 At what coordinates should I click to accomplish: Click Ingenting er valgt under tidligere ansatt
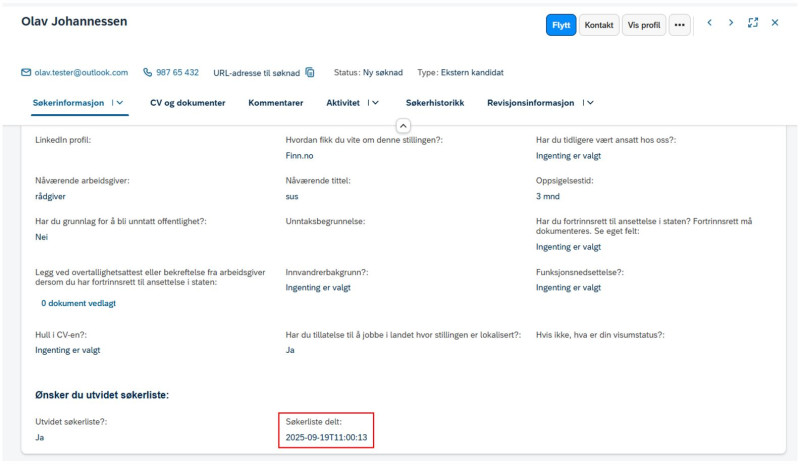(568, 156)
